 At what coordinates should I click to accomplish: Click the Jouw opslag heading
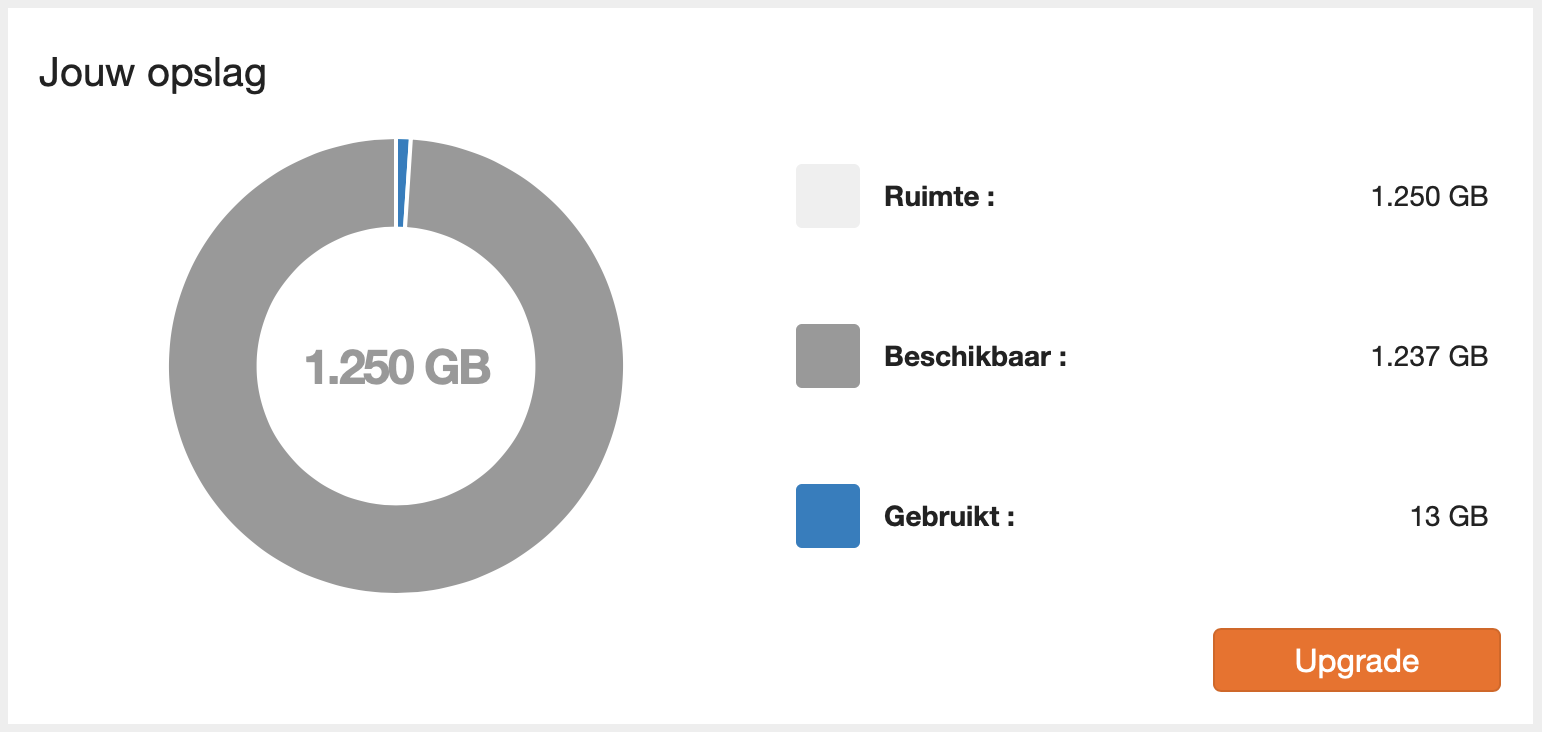click(152, 75)
